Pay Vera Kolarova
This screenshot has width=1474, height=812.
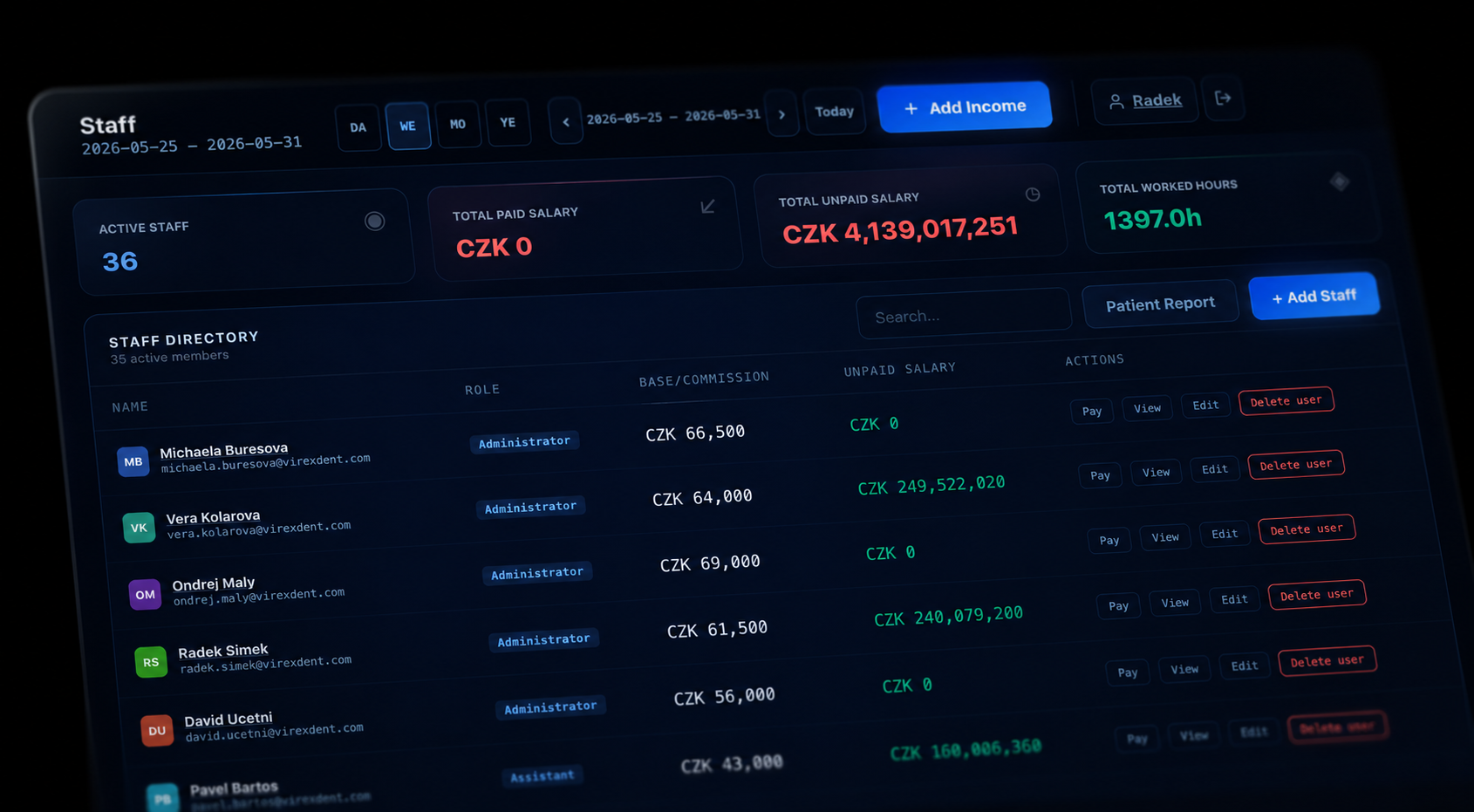tap(1101, 475)
